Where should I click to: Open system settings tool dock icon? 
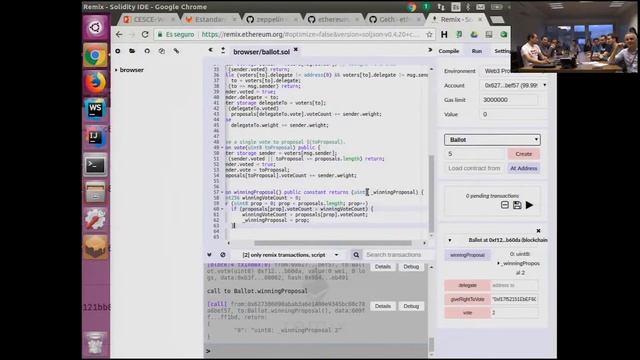point(96,220)
